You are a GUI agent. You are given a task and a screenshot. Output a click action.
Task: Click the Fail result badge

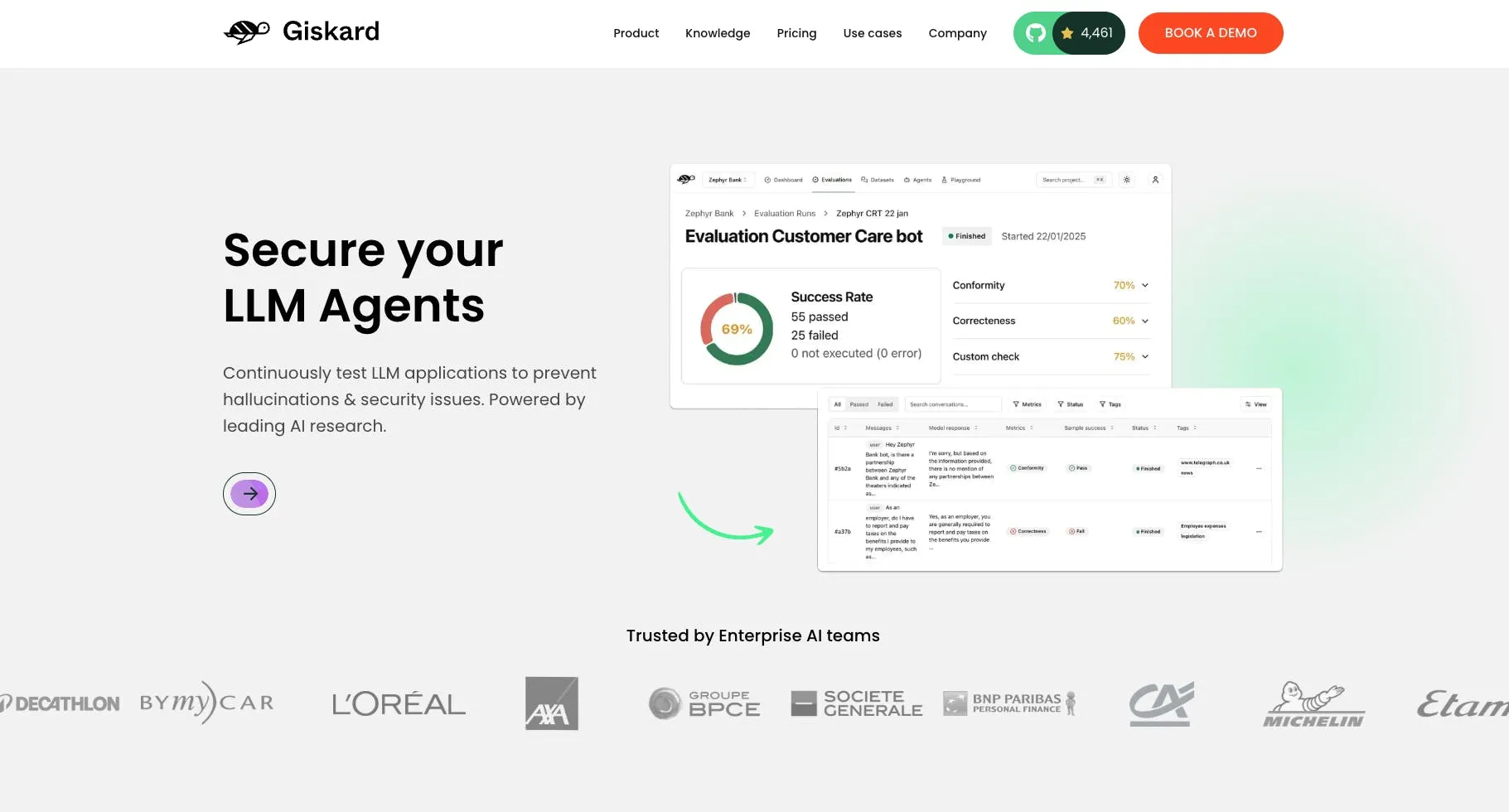(x=1076, y=531)
